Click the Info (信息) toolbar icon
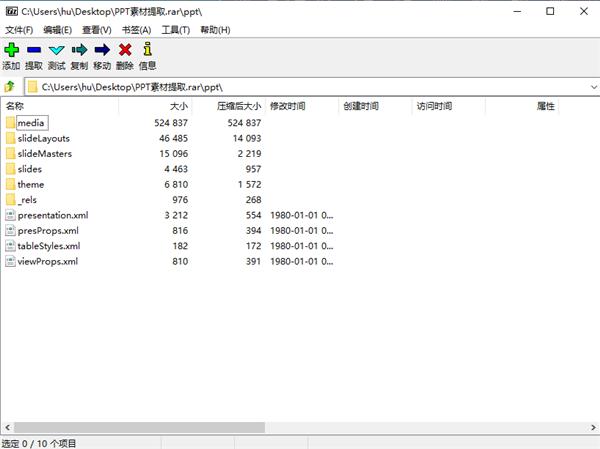 click(148, 50)
